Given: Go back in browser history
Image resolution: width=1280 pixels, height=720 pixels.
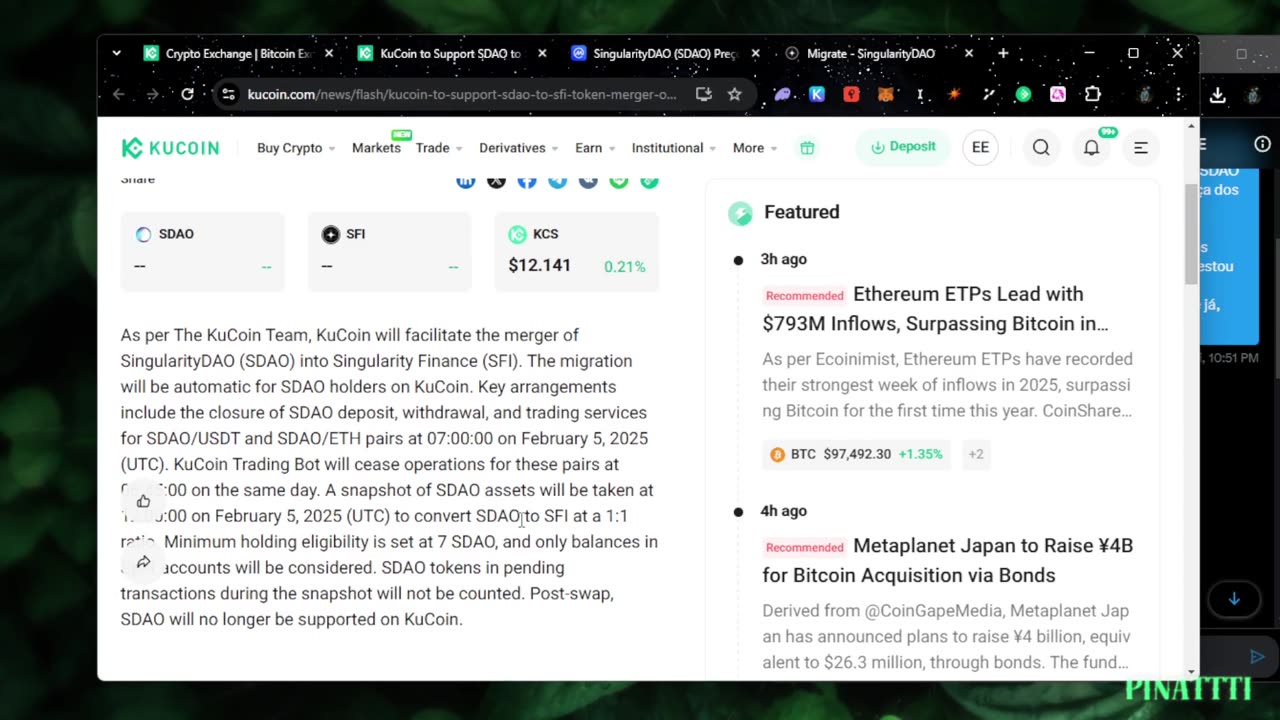Looking at the screenshot, I should (x=119, y=94).
